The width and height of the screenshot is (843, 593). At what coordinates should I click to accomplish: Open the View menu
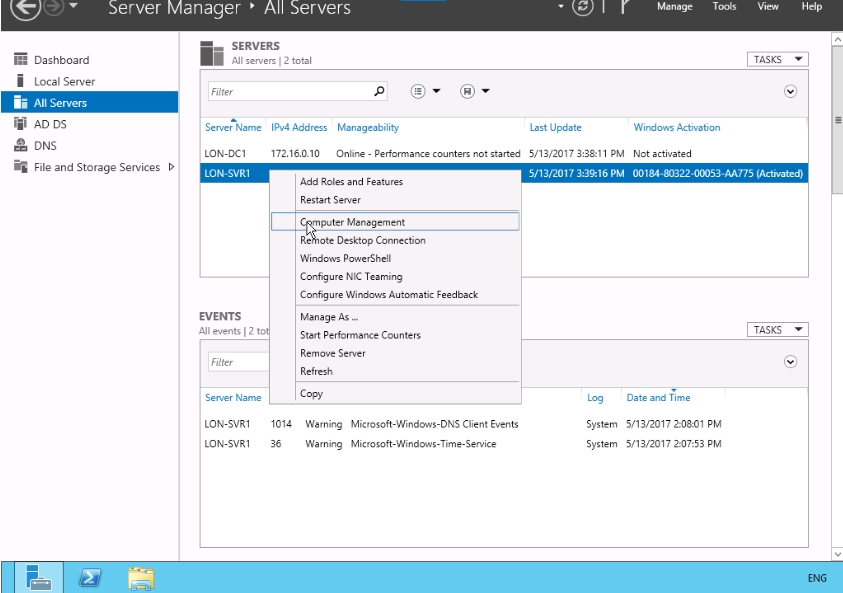coord(768,6)
